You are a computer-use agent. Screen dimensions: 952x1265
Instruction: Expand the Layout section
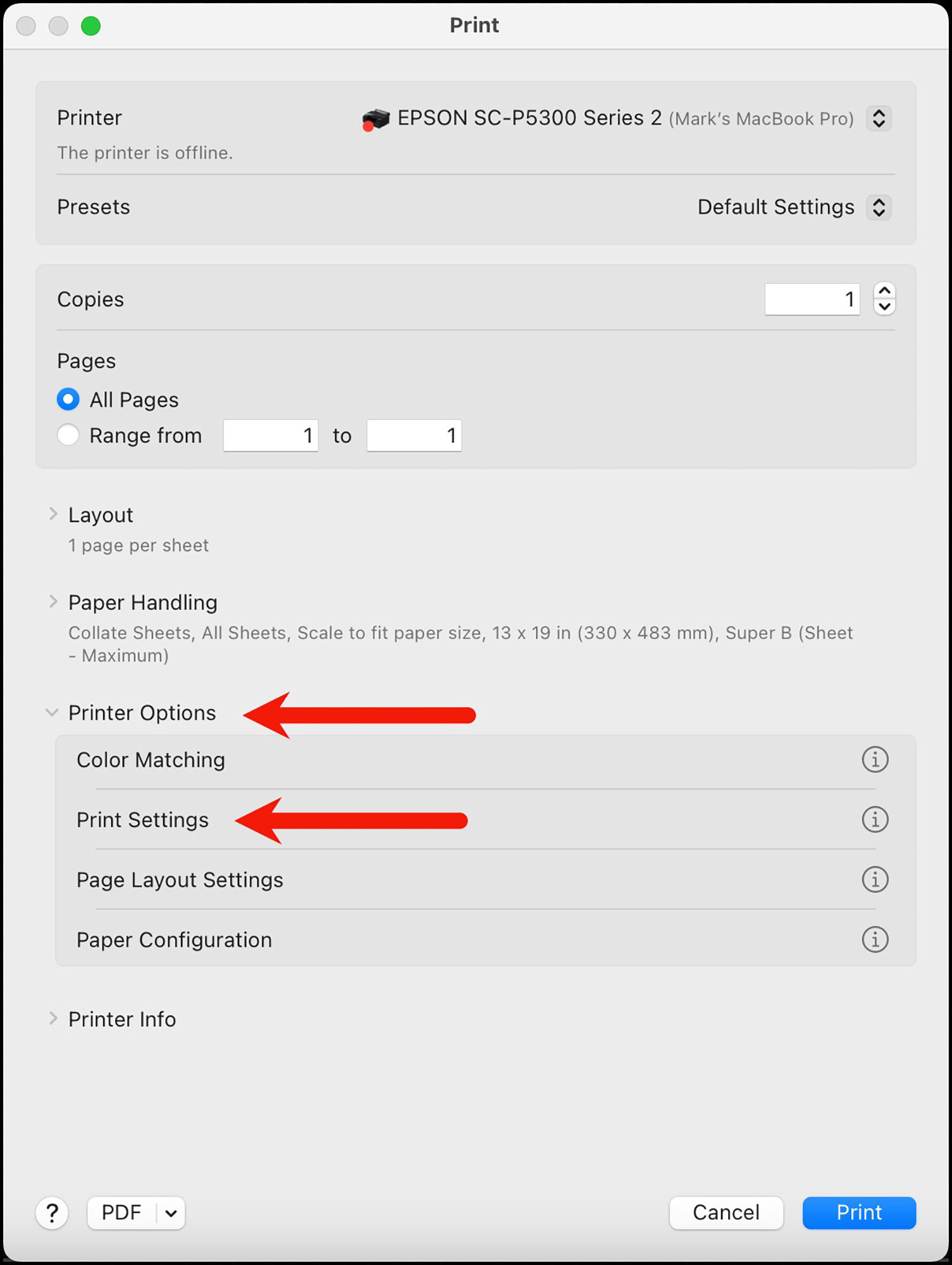click(x=53, y=514)
